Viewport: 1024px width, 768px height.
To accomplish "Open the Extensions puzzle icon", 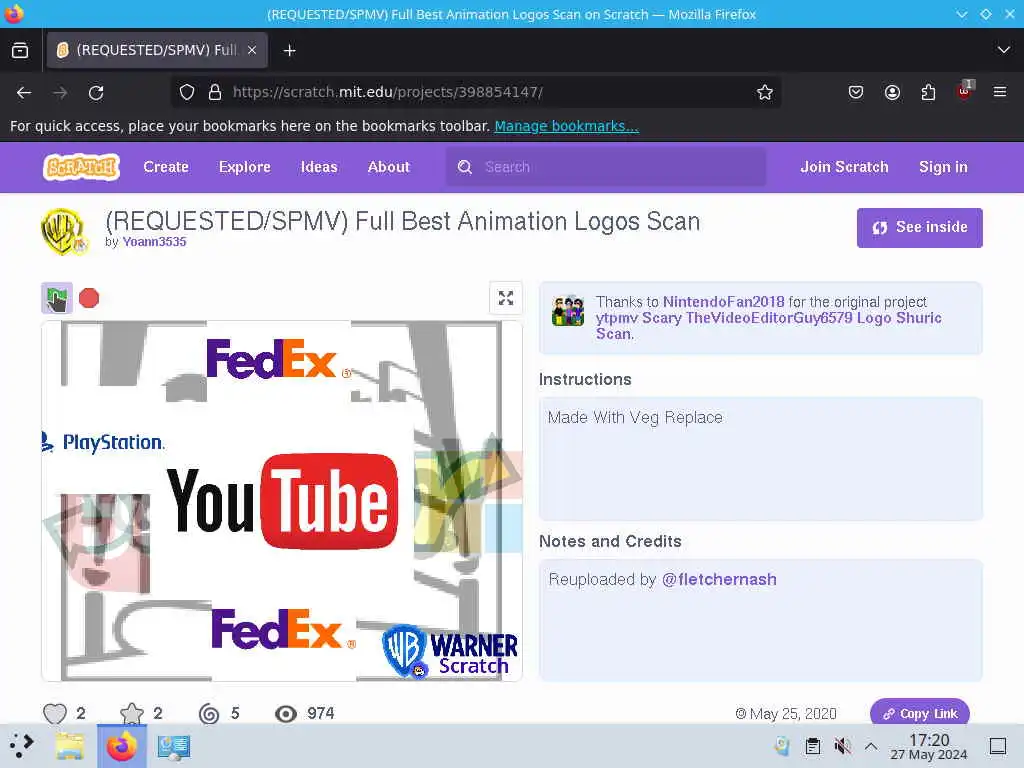I will (928, 92).
